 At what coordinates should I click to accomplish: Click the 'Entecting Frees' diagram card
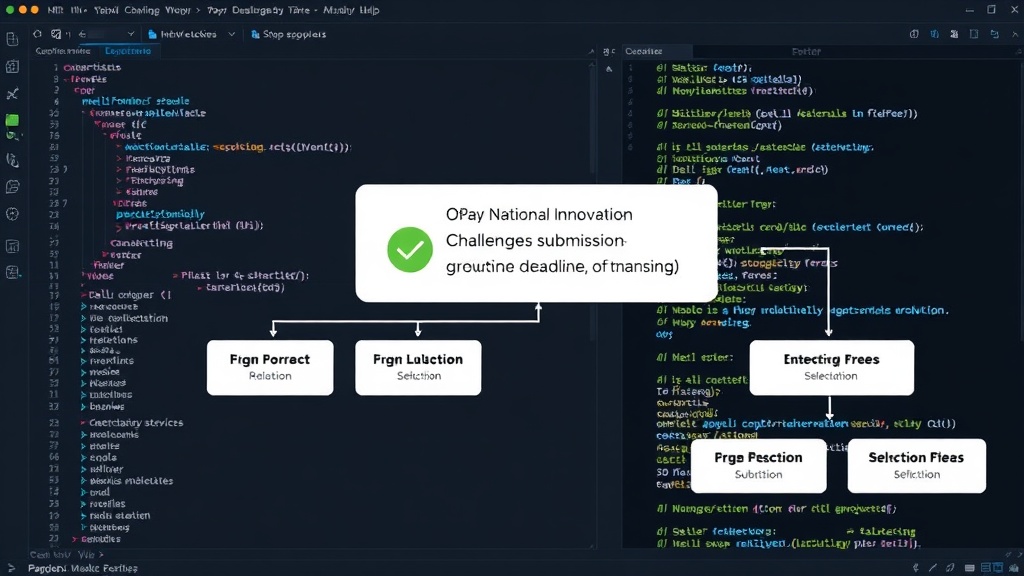831,367
